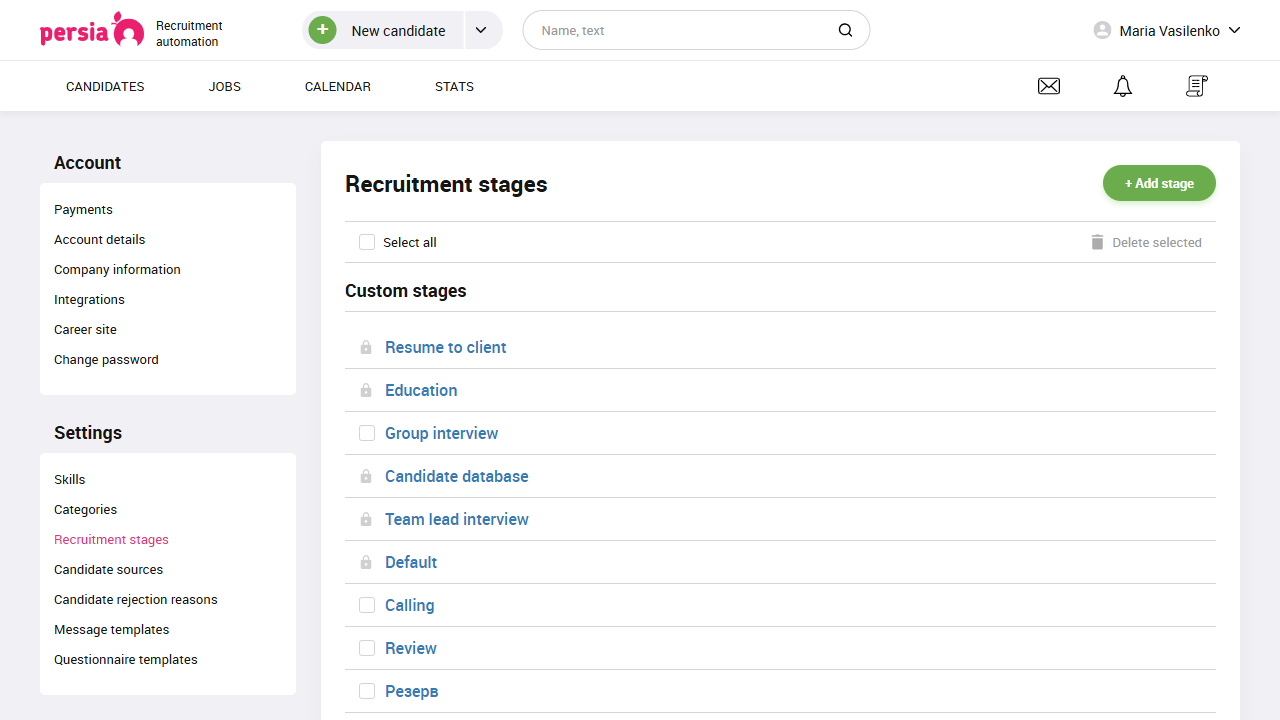
Task: Click the lock icon beside Education stage
Action: [x=366, y=390]
